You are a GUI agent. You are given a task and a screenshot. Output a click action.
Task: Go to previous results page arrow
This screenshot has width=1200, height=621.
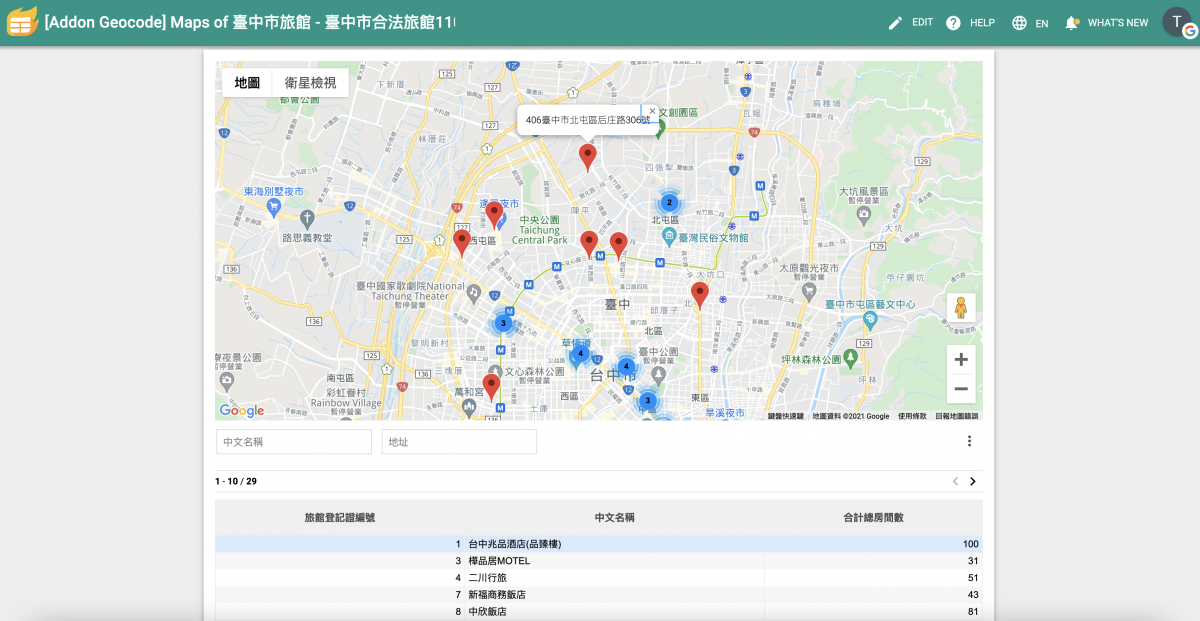[x=955, y=481]
